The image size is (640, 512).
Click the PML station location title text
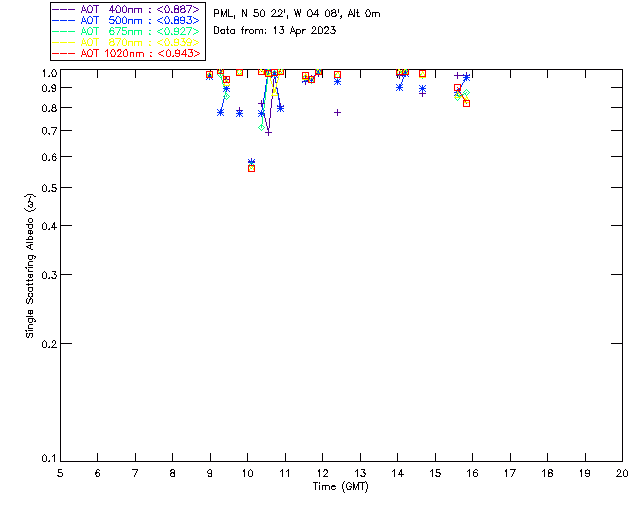point(297,13)
